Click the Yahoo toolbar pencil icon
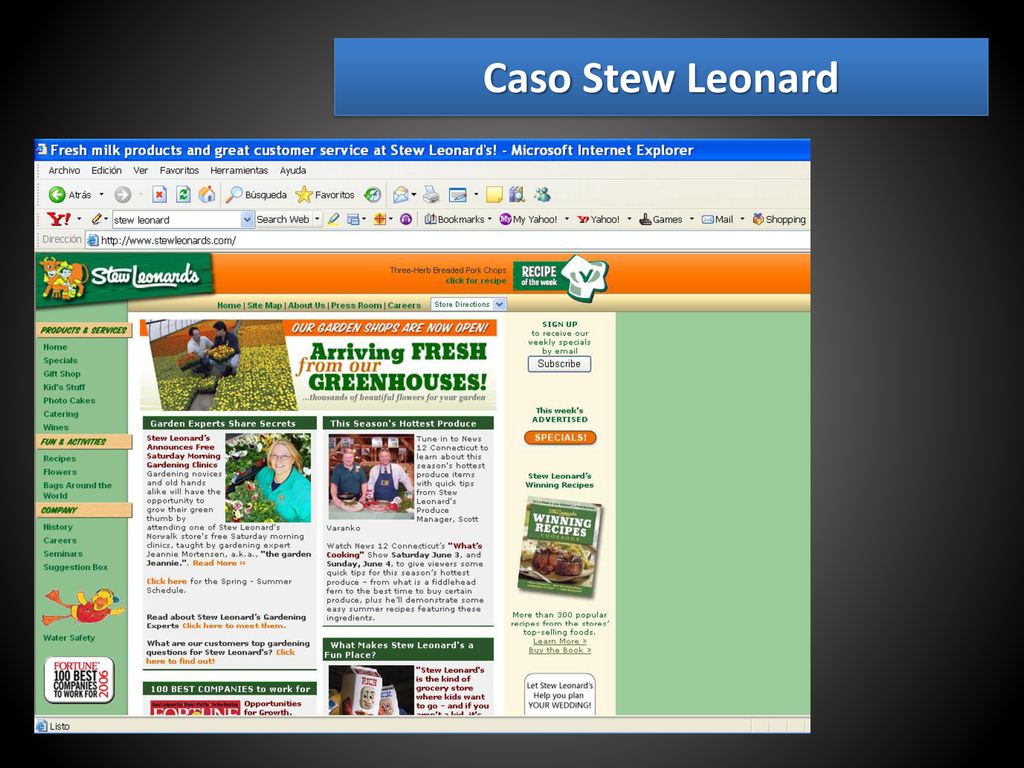Screen dimensions: 1024x768 [x=97, y=219]
